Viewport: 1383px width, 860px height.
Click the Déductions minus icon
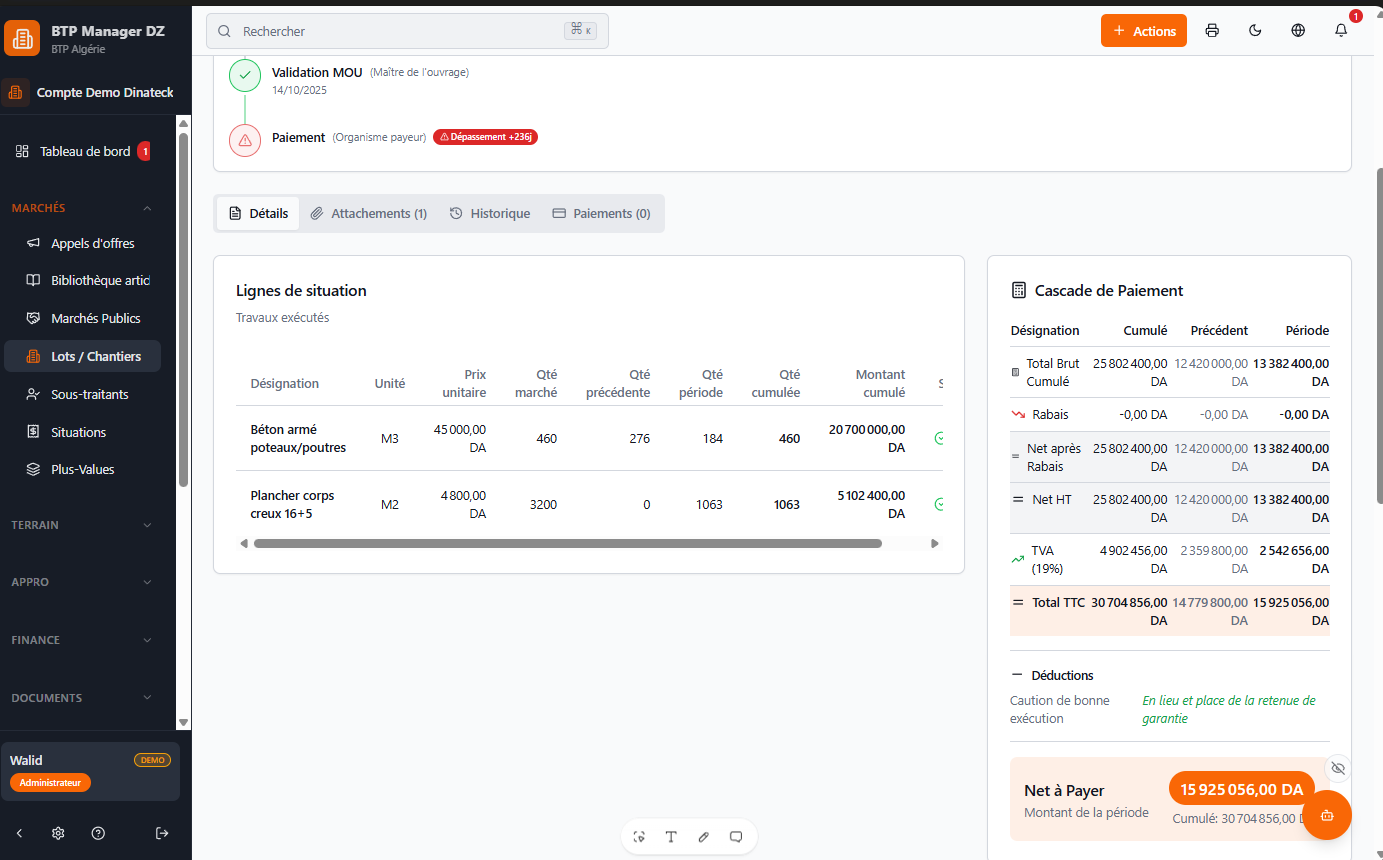click(x=1017, y=675)
